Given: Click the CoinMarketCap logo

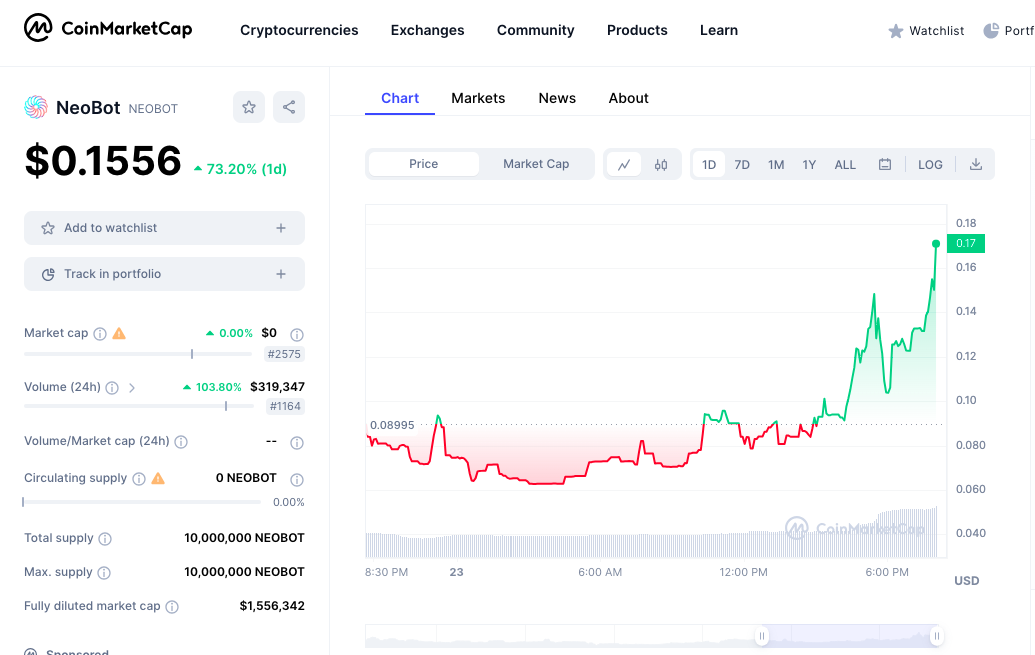Looking at the screenshot, I should tap(108, 28).
